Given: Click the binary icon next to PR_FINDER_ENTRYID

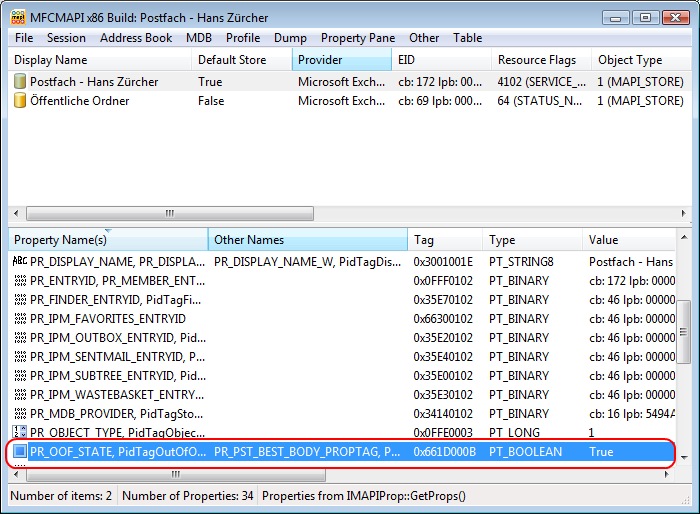Looking at the screenshot, I should click(20, 300).
